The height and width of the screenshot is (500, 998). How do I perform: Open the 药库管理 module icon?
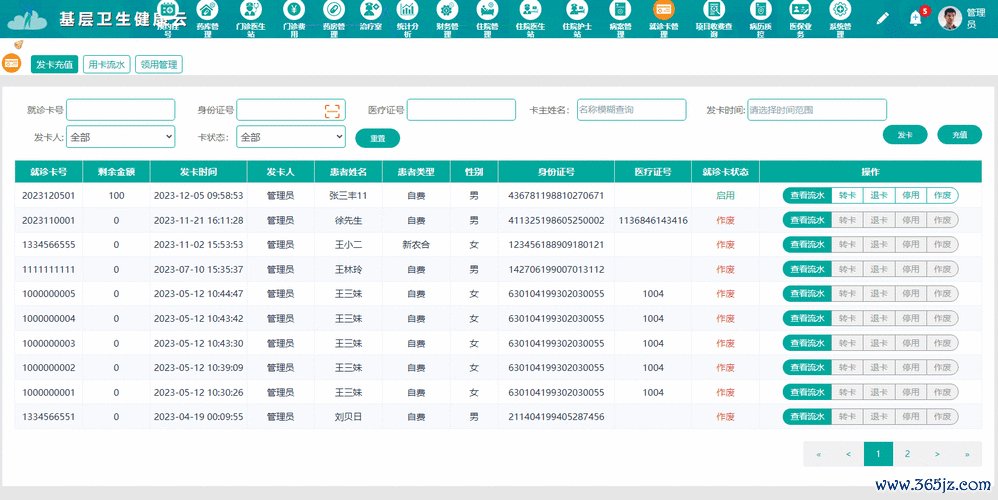pyautogui.click(x=207, y=10)
